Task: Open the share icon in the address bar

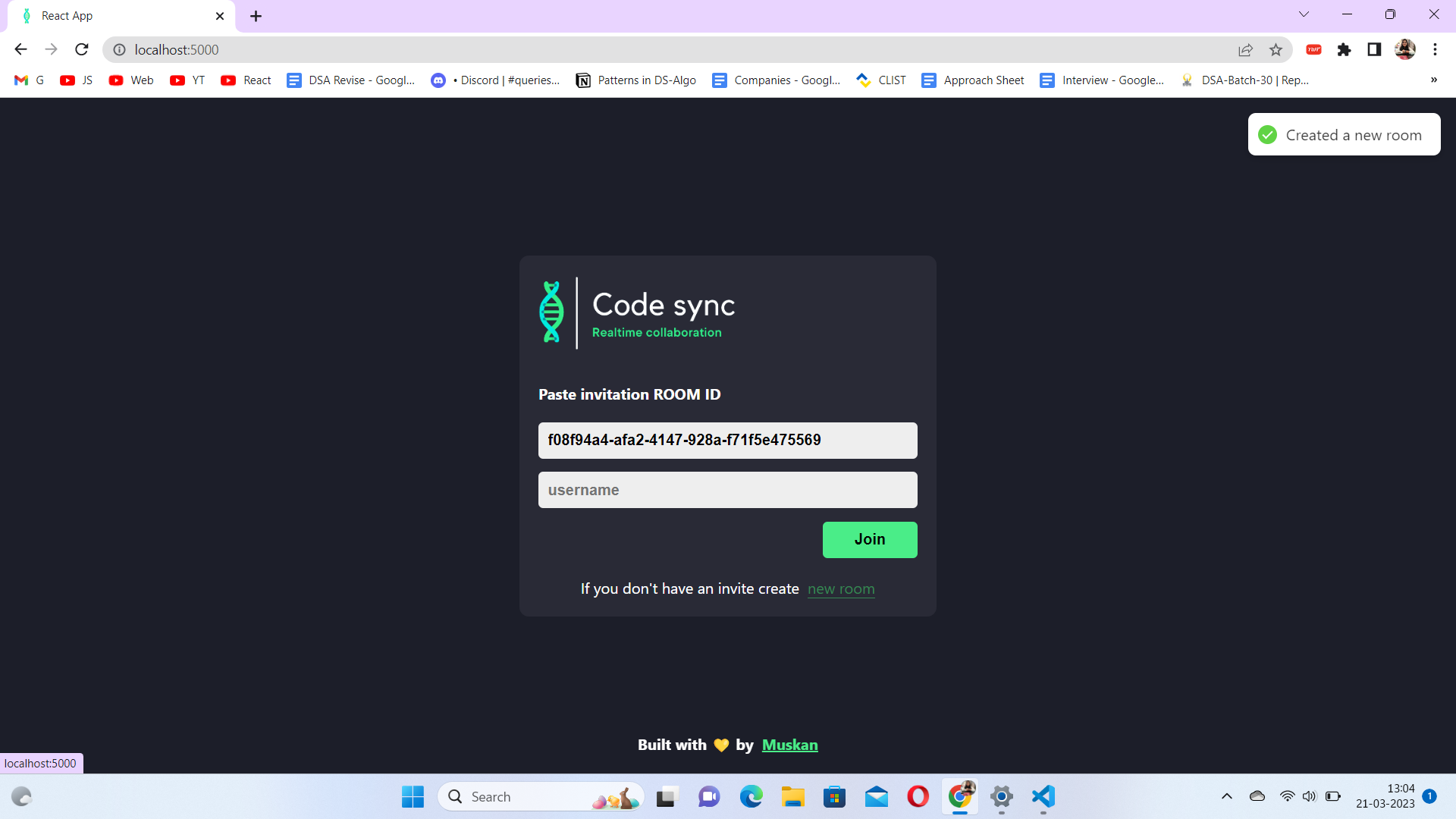Action: (1246, 49)
